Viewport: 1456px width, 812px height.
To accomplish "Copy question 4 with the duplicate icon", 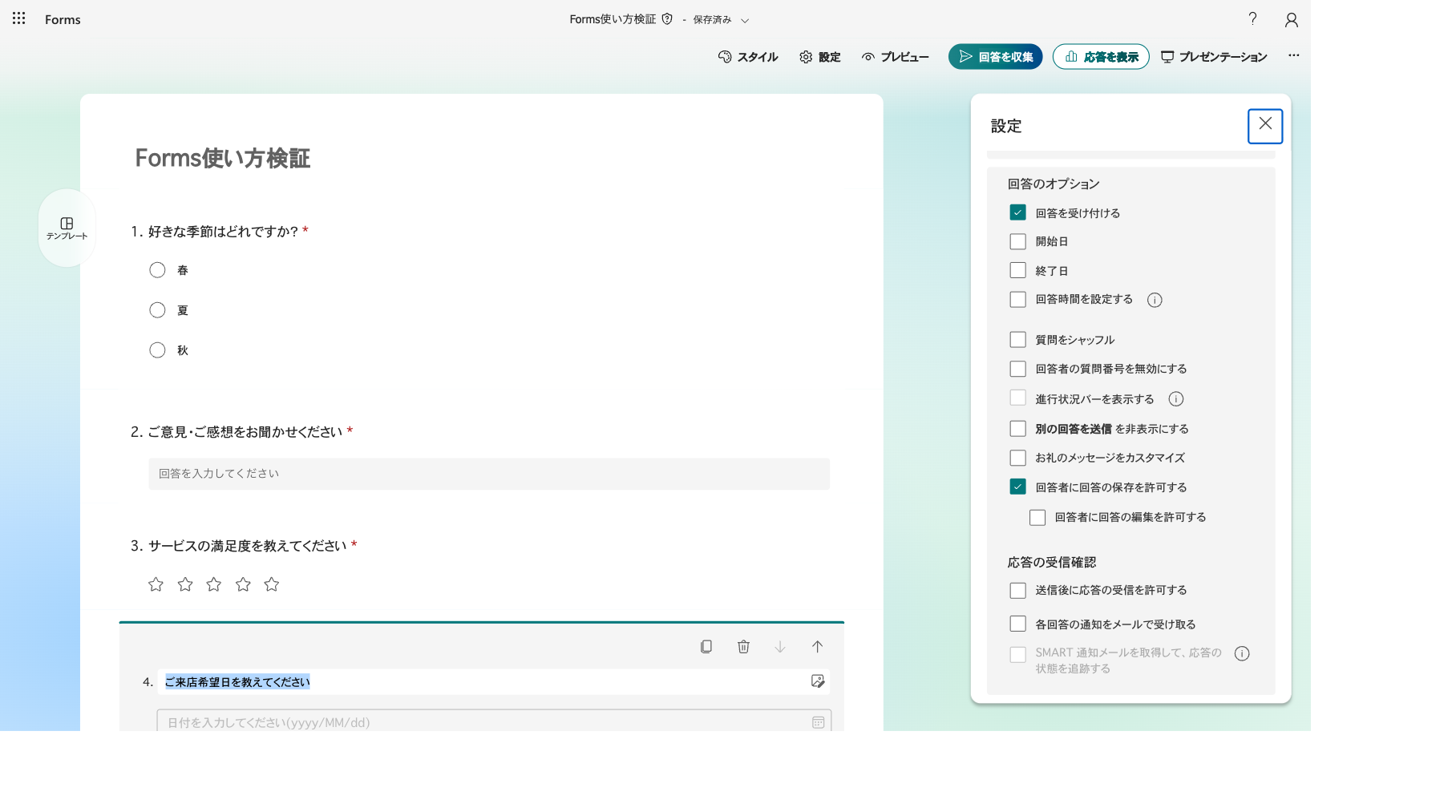I will coord(706,646).
